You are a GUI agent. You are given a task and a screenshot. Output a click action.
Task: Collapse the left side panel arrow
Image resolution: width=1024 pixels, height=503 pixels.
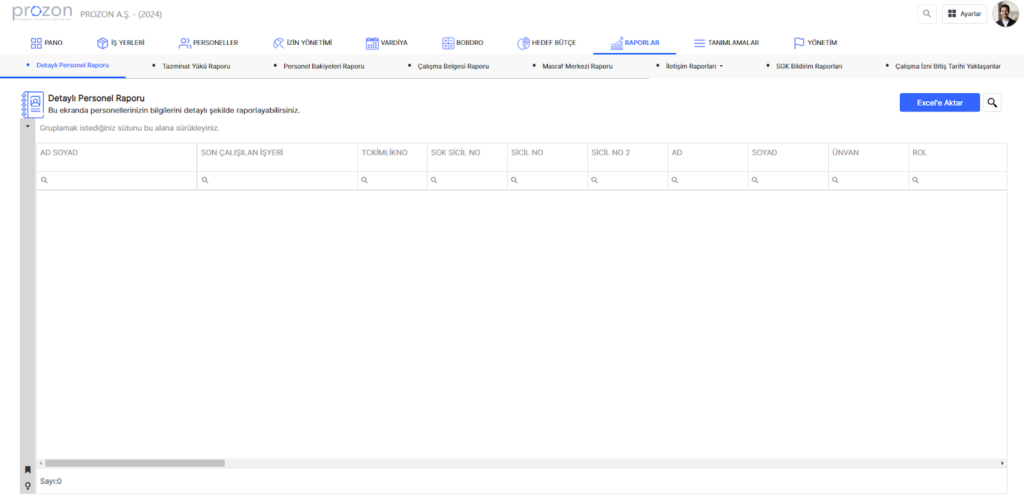pyautogui.click(x=27, y=127)
